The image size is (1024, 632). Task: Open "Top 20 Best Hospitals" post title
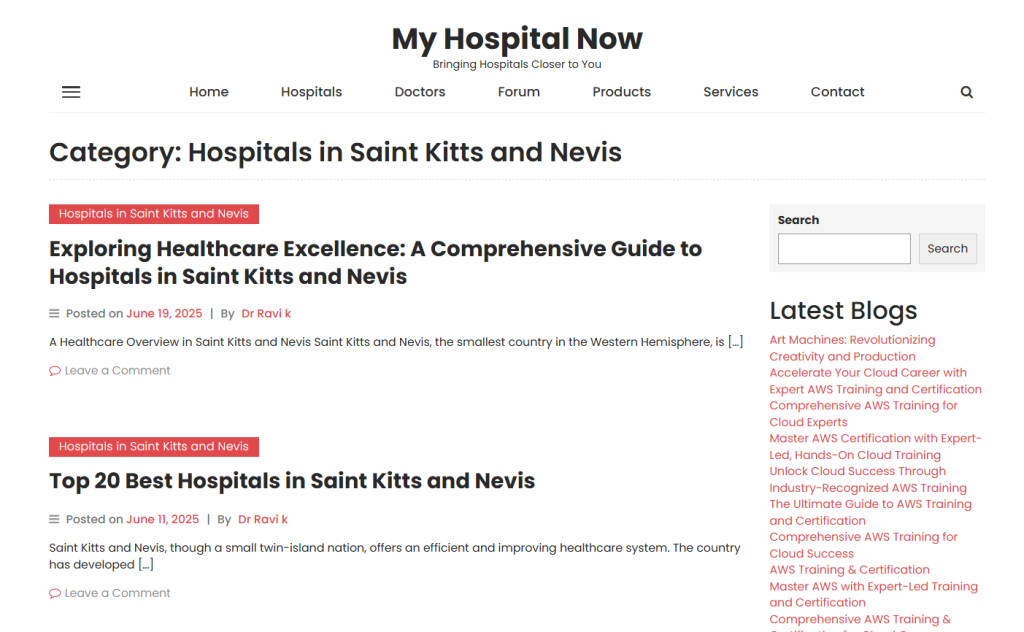pos(292,481)
